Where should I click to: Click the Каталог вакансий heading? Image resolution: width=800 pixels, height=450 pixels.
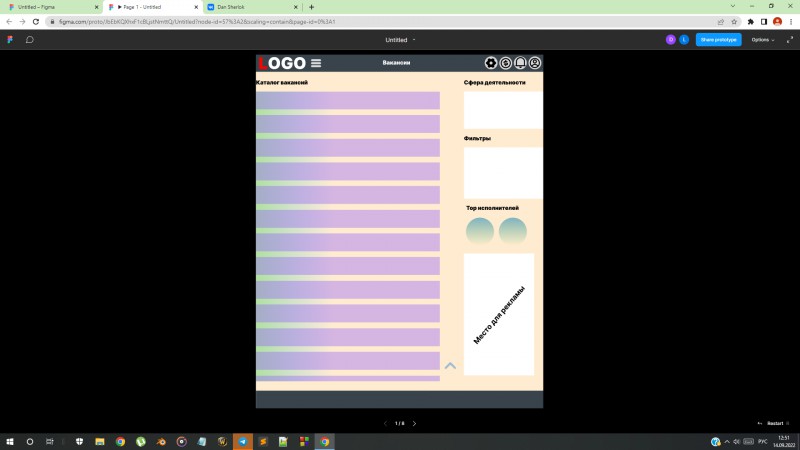[282, 82]
